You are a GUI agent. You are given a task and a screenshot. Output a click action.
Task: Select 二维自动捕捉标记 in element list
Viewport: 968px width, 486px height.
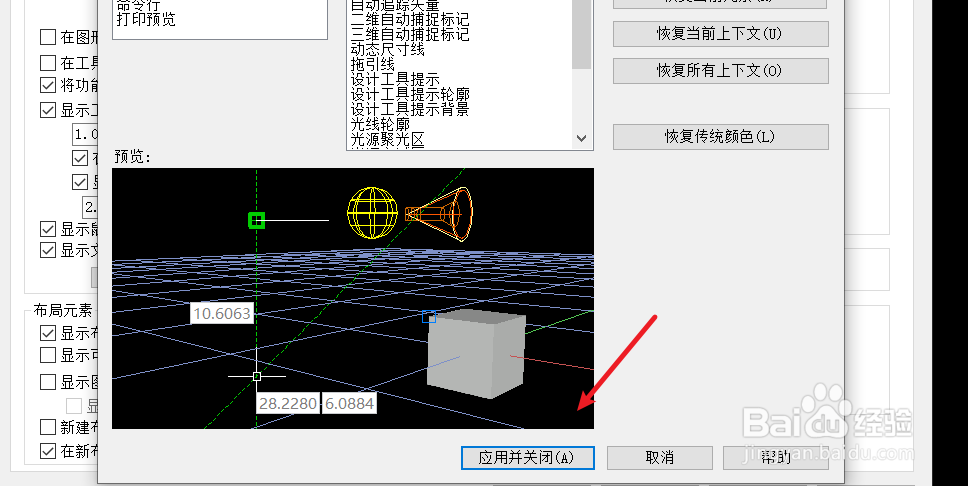410,19
